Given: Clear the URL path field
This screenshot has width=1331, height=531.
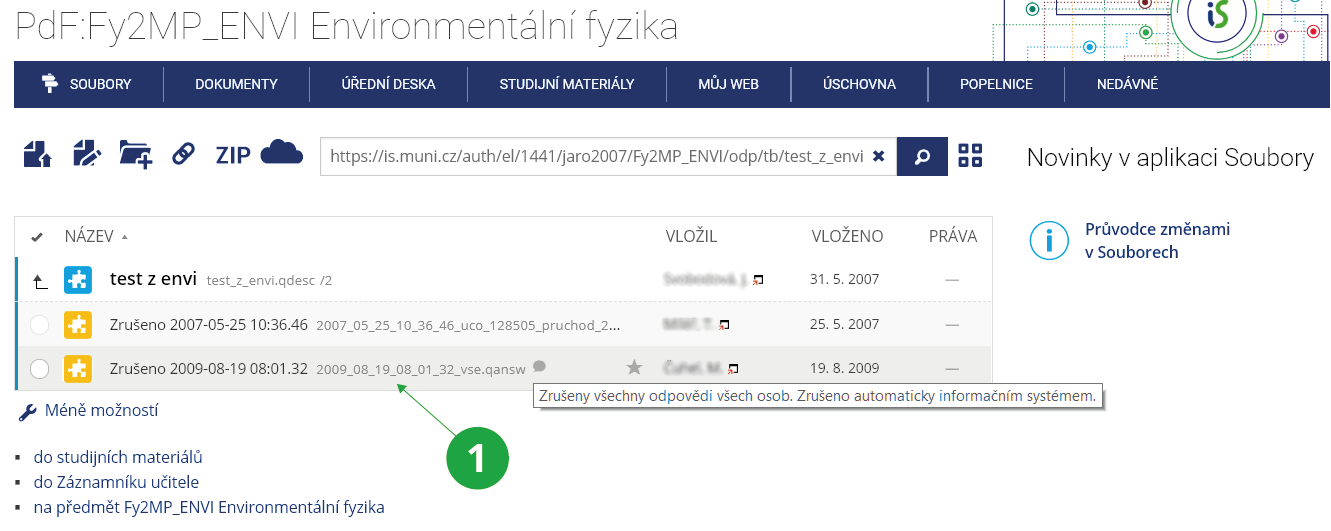Looking at the screenshot, I should pyautogui.click(x=878, y=156).
